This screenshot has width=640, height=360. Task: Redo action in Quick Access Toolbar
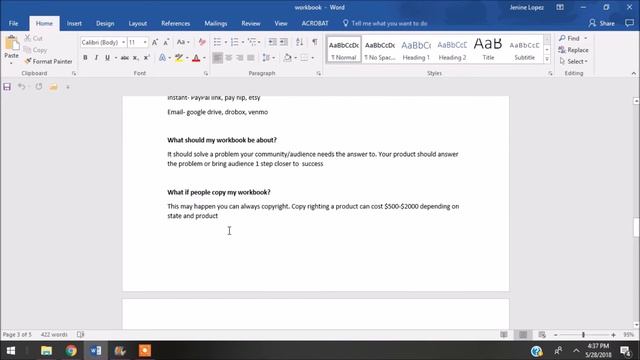click(39, 87)
